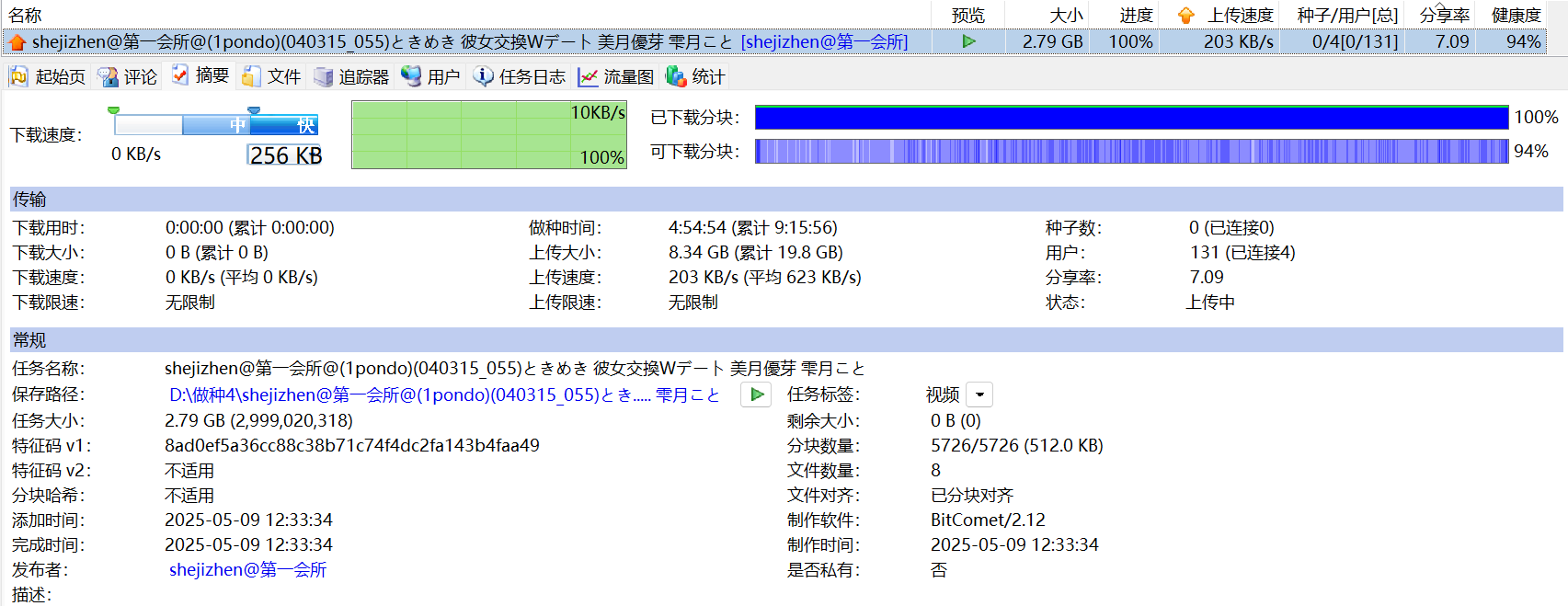Viewport: 1568px width, 606px height.
Task: Switch to the 追踪器 tab
Action: tap(351, 76)
